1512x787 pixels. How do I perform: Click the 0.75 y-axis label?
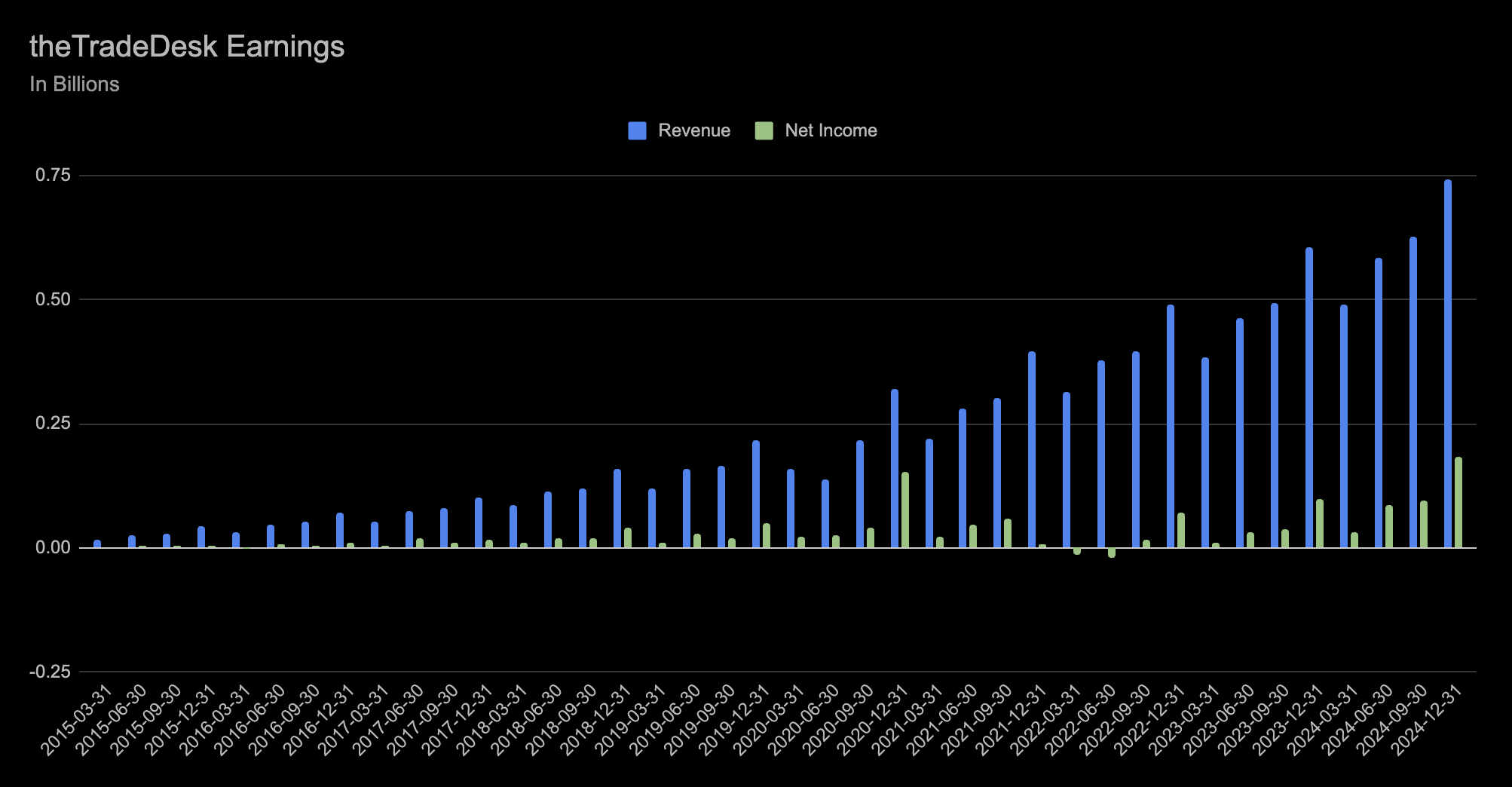point(53,176)
